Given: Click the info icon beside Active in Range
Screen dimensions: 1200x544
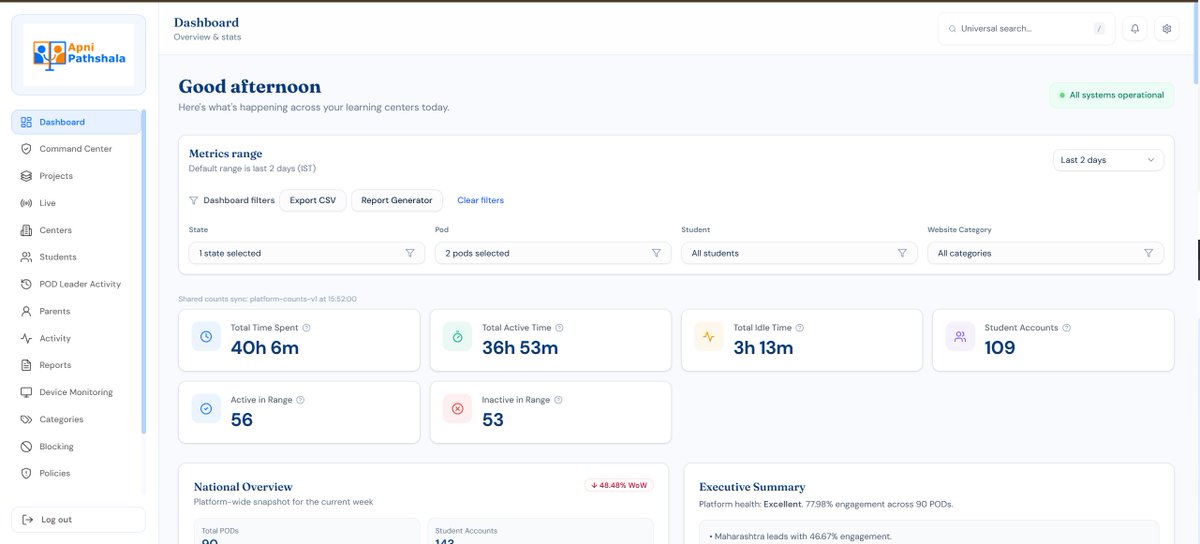Looking at the screenshot, I should click(301, 400).
